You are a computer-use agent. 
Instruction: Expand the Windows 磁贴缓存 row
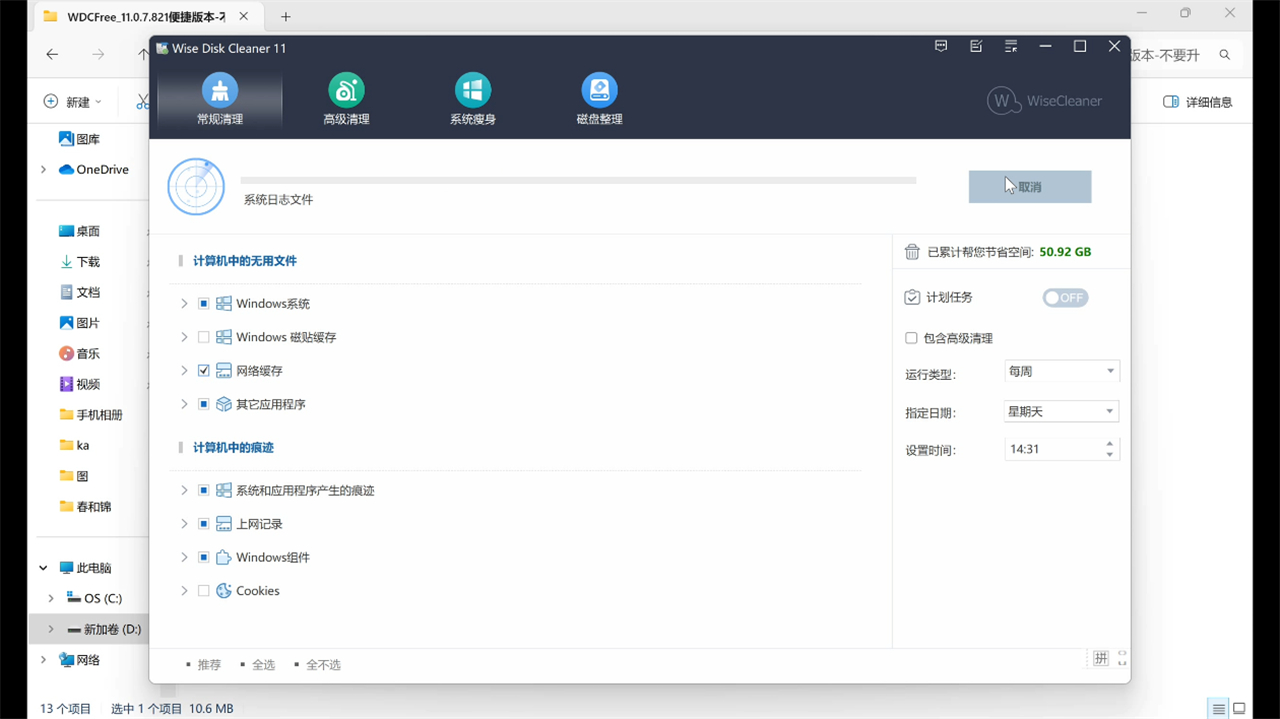pyautogui.click(x=184, y=337)
